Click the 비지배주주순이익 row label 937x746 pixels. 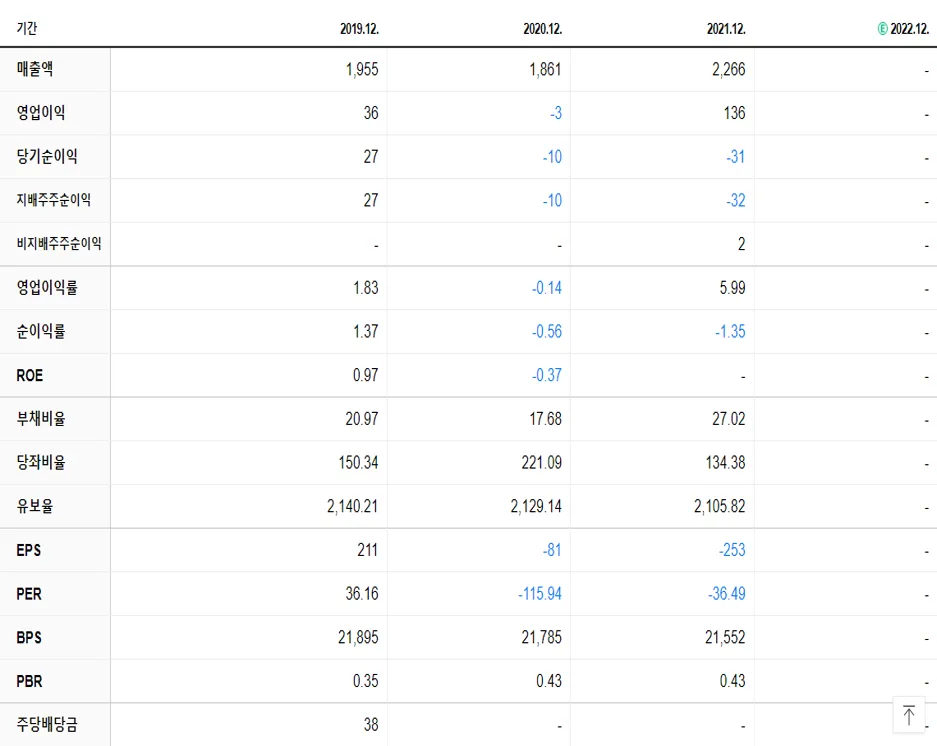tap(59, 243)
